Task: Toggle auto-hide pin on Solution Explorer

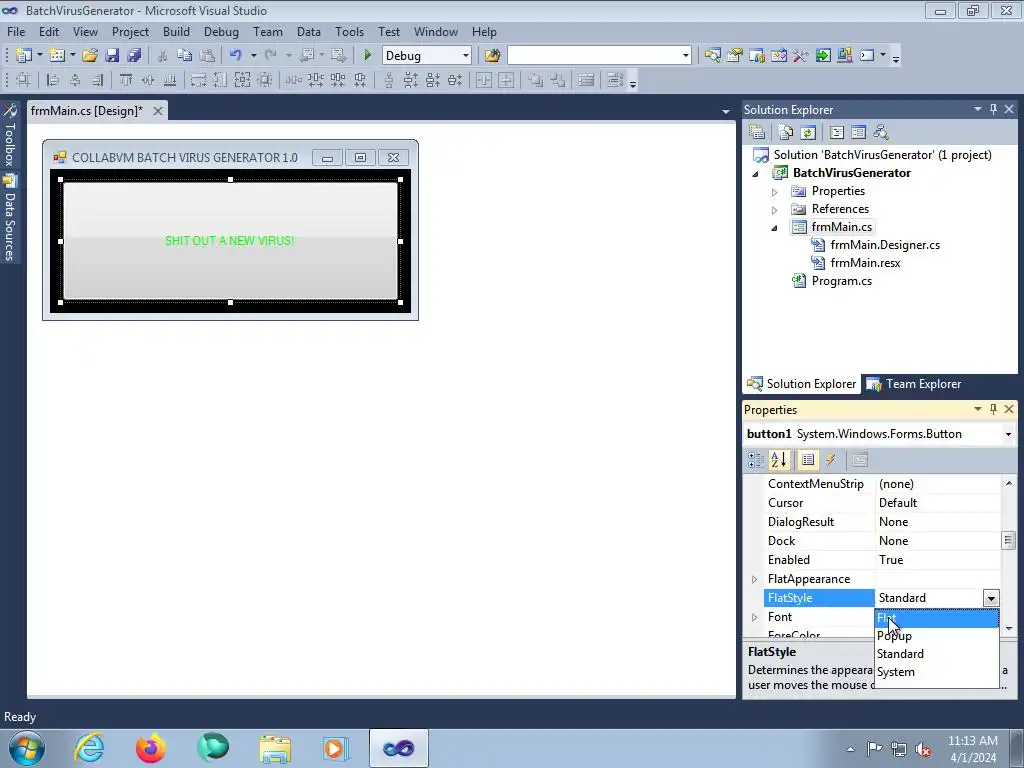Action: 993,109
